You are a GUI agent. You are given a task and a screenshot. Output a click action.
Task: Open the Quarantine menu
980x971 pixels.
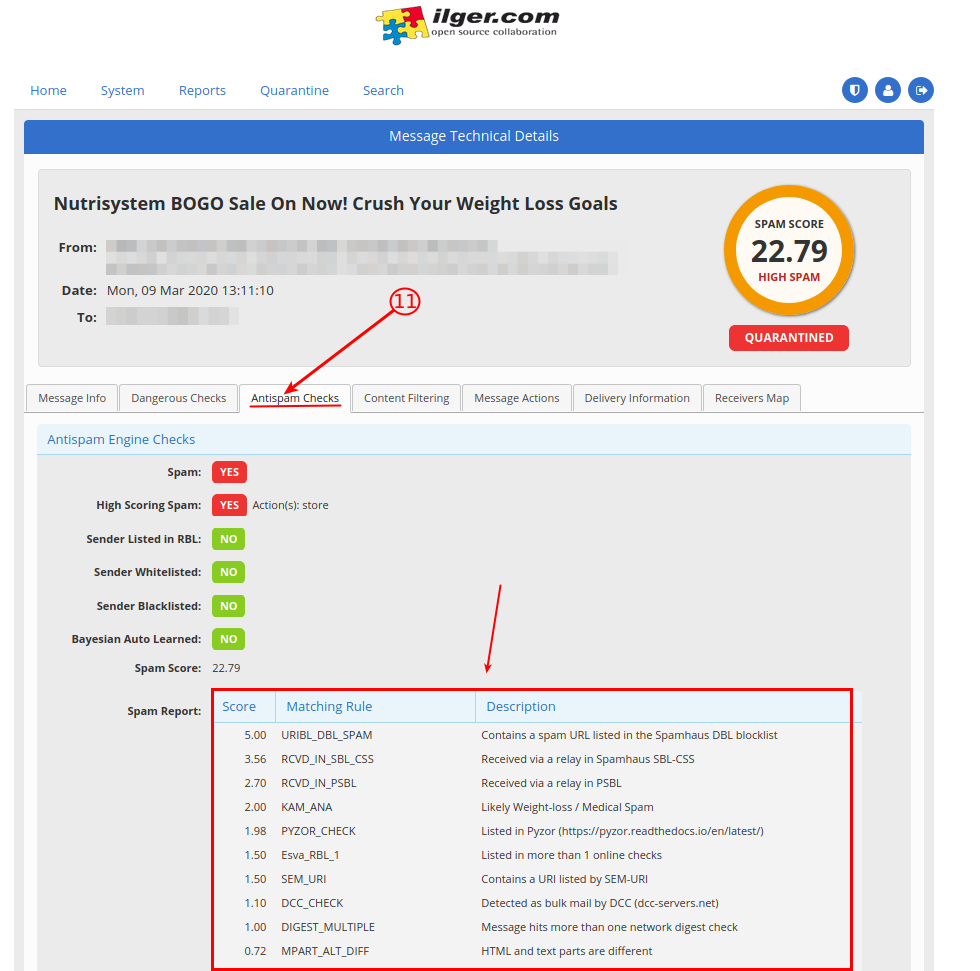[294, 91]
